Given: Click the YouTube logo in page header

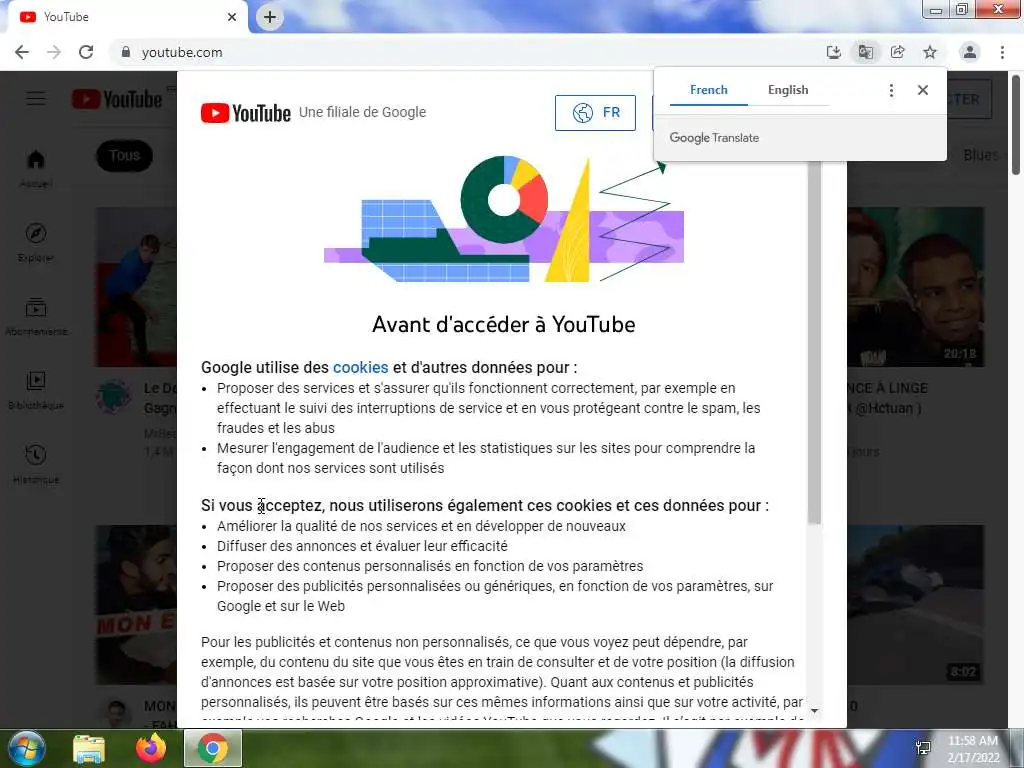Looking at the screenshot, I should [117, 99].
